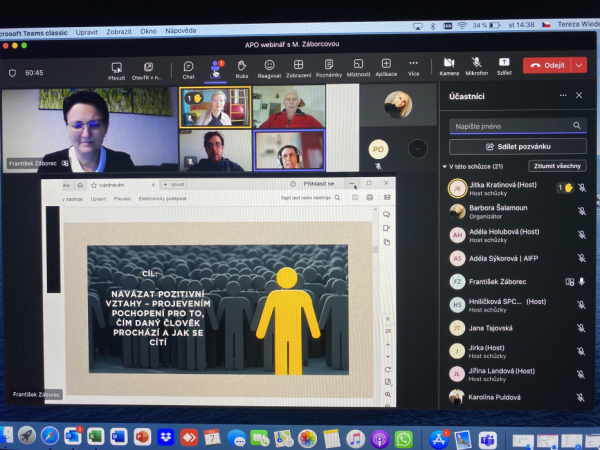
Task: Click the Napište jméno search field
Action: coord(510,126)
